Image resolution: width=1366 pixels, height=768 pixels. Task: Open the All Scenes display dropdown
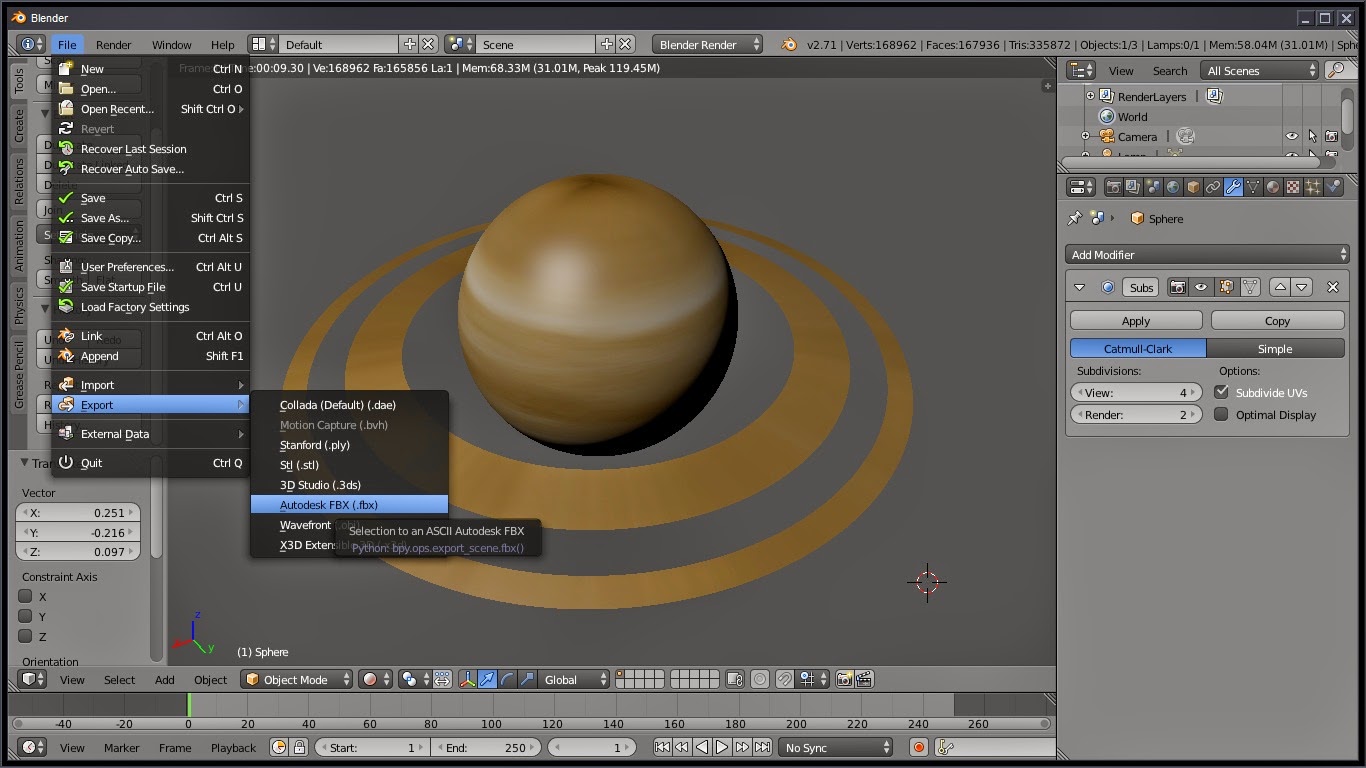[x=1258, y=70]
